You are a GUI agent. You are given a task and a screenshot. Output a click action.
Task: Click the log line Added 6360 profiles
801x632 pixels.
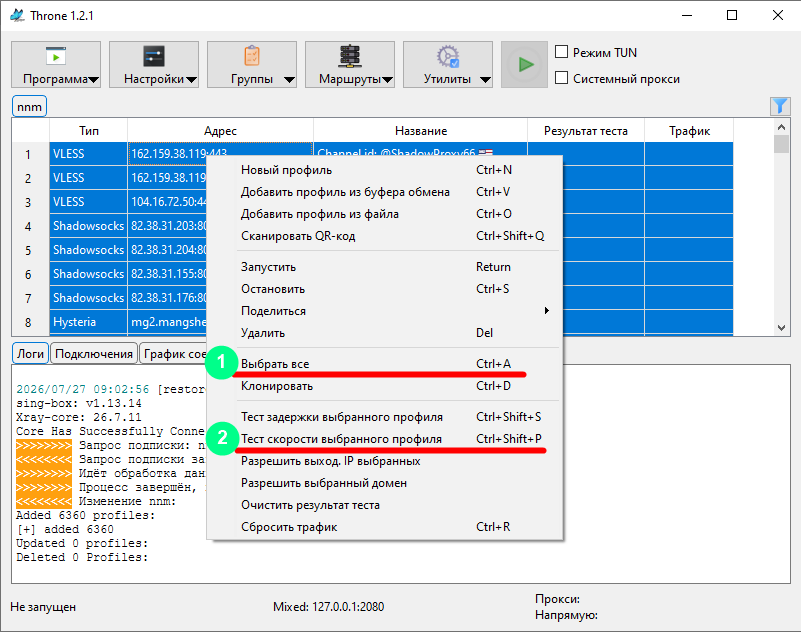tap(85, 515)
